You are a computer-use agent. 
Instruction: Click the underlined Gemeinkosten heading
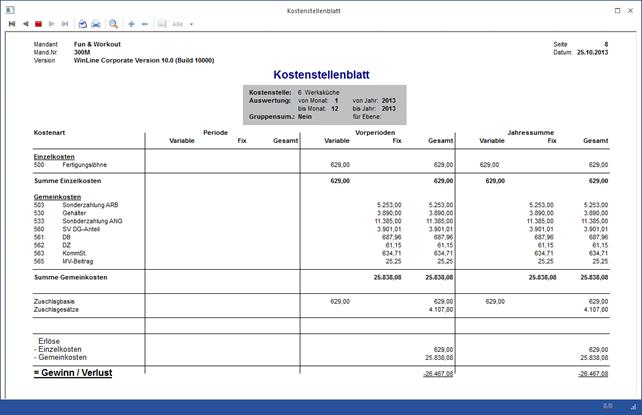57,197
